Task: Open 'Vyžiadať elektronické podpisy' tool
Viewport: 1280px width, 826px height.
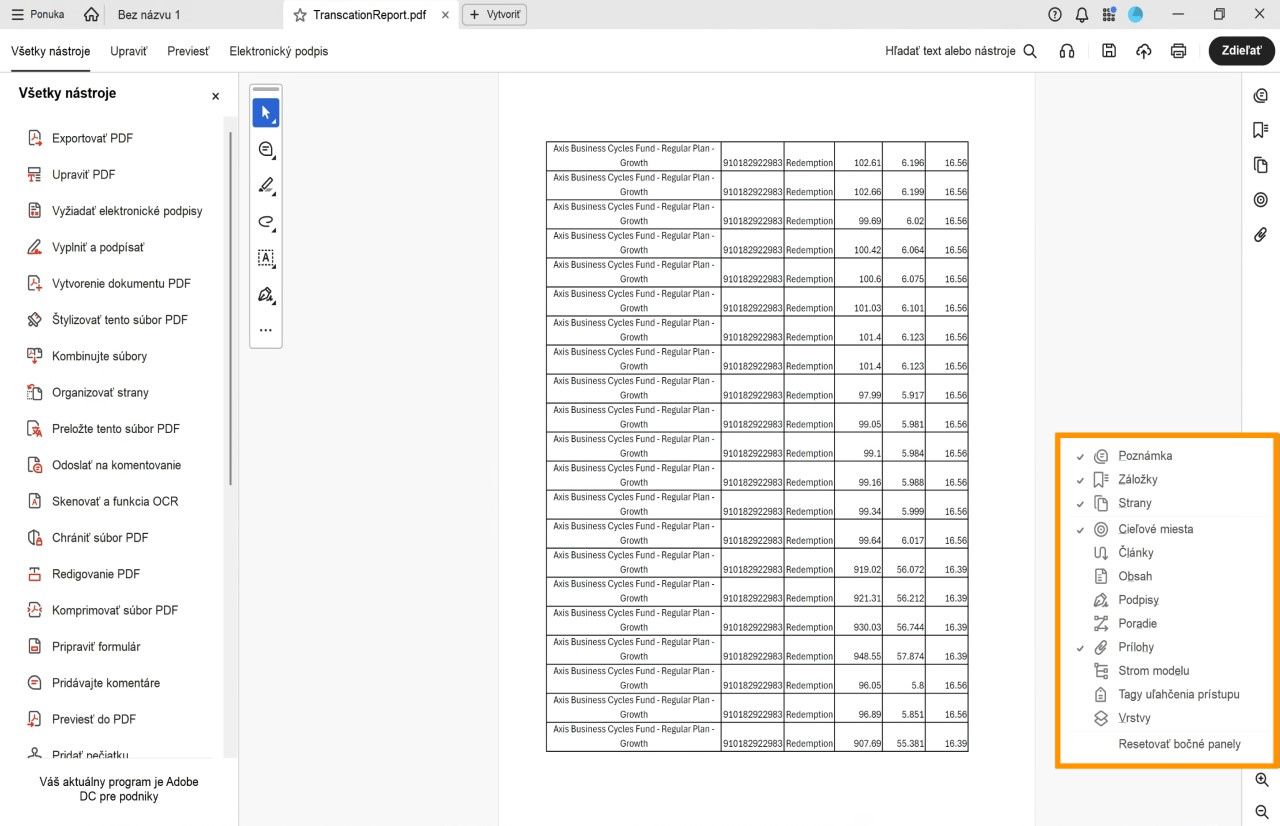Action: point(115,211)
